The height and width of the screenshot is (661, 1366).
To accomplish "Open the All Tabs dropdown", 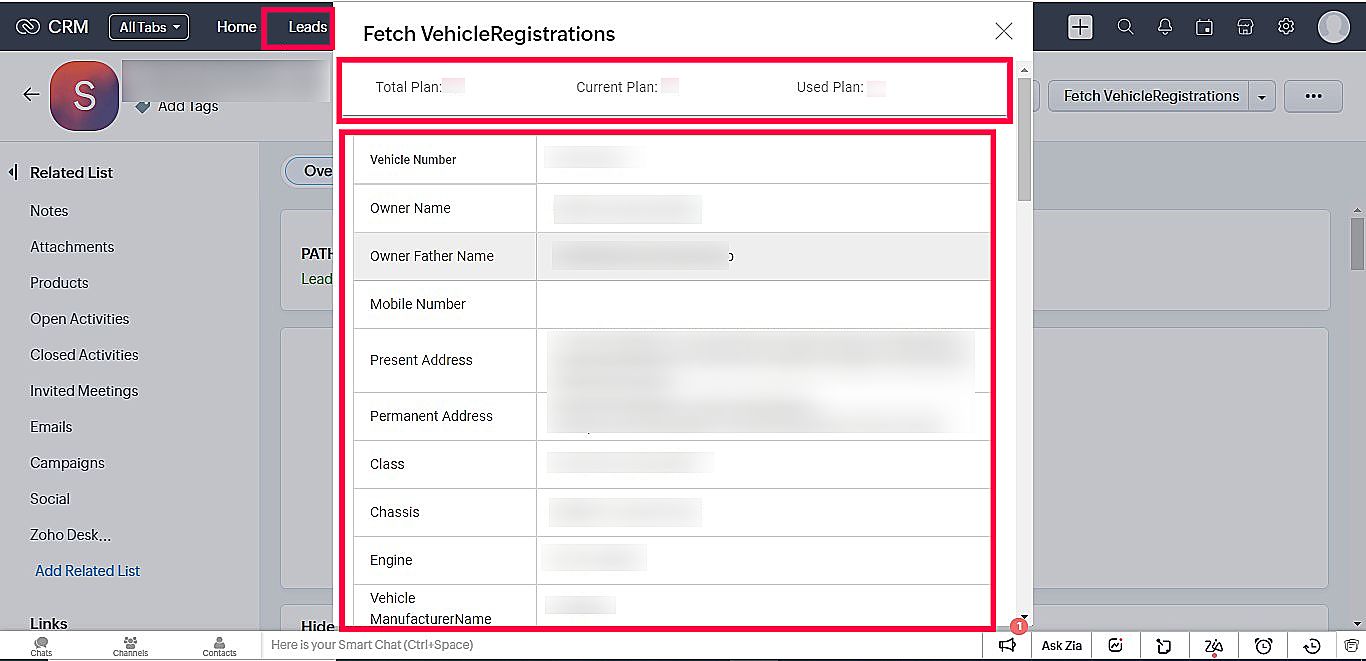I will tap(148, 27).
